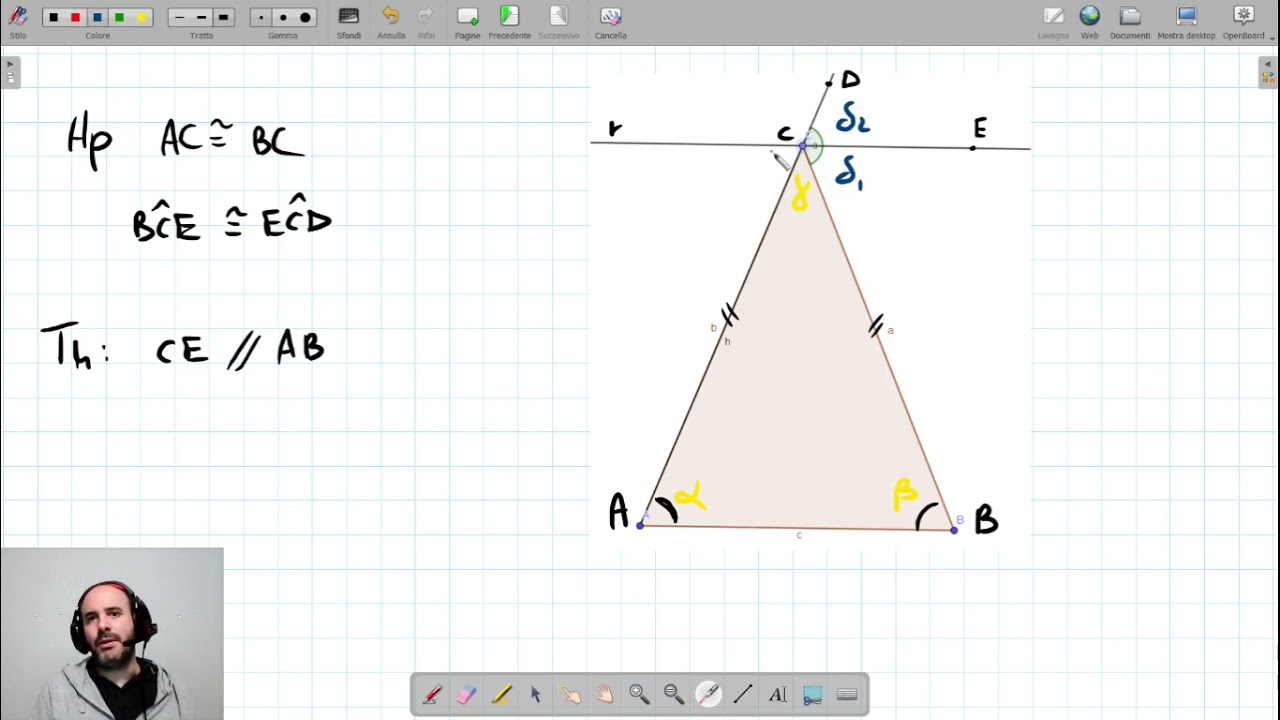Choose the blue pen color

(98, 18)
